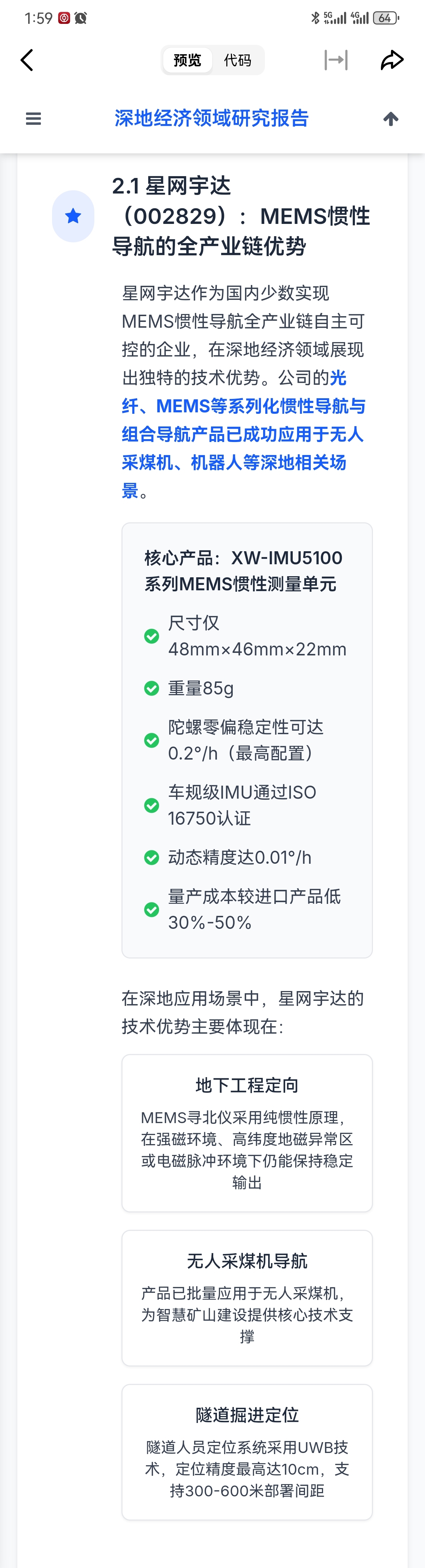This screenshot has width=425, height=1568.
Task: Switch to the 代码 tab
Action: [x=237, y=60]
